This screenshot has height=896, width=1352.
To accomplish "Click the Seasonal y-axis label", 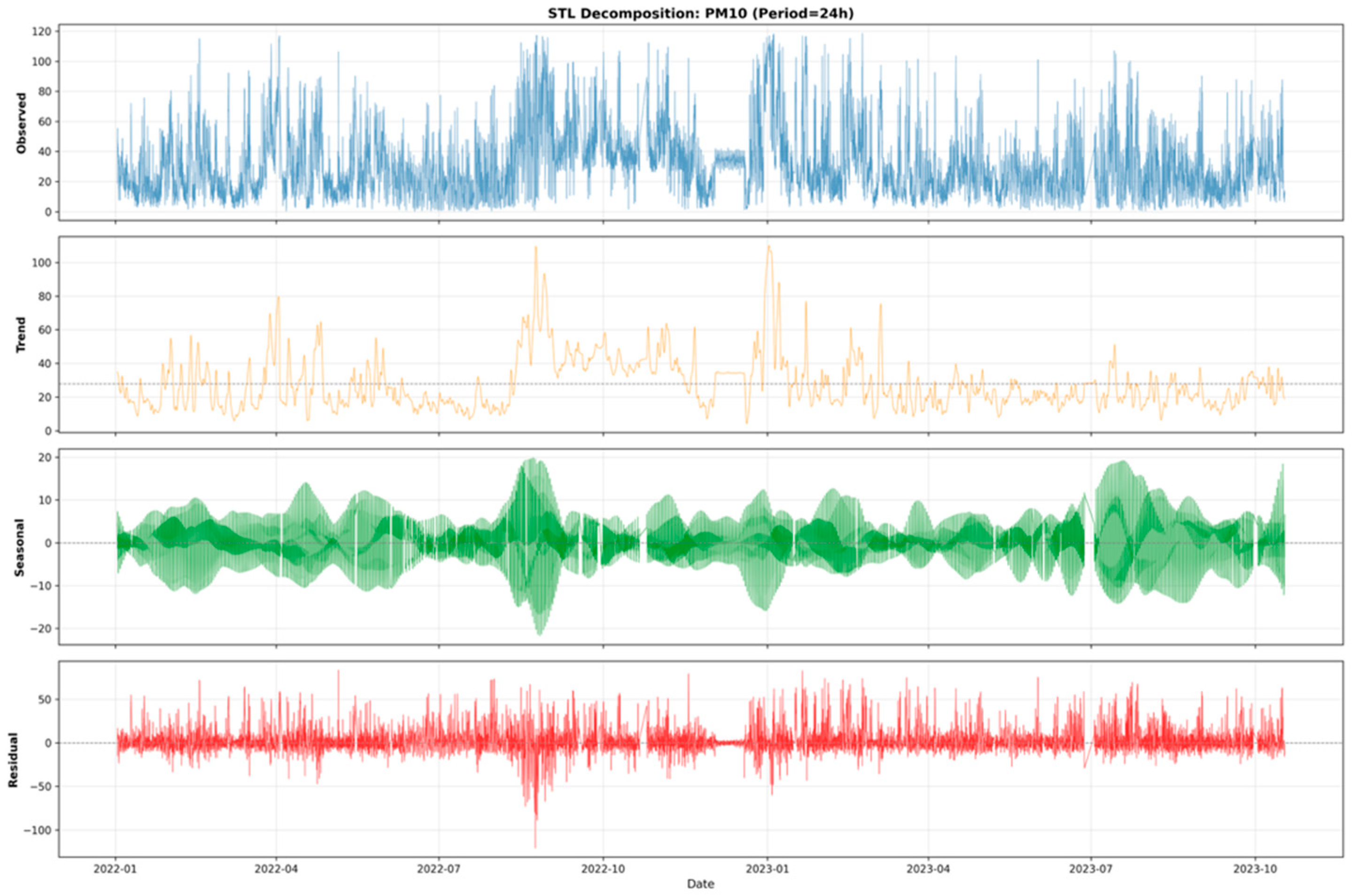I will (x=22, y=547).
